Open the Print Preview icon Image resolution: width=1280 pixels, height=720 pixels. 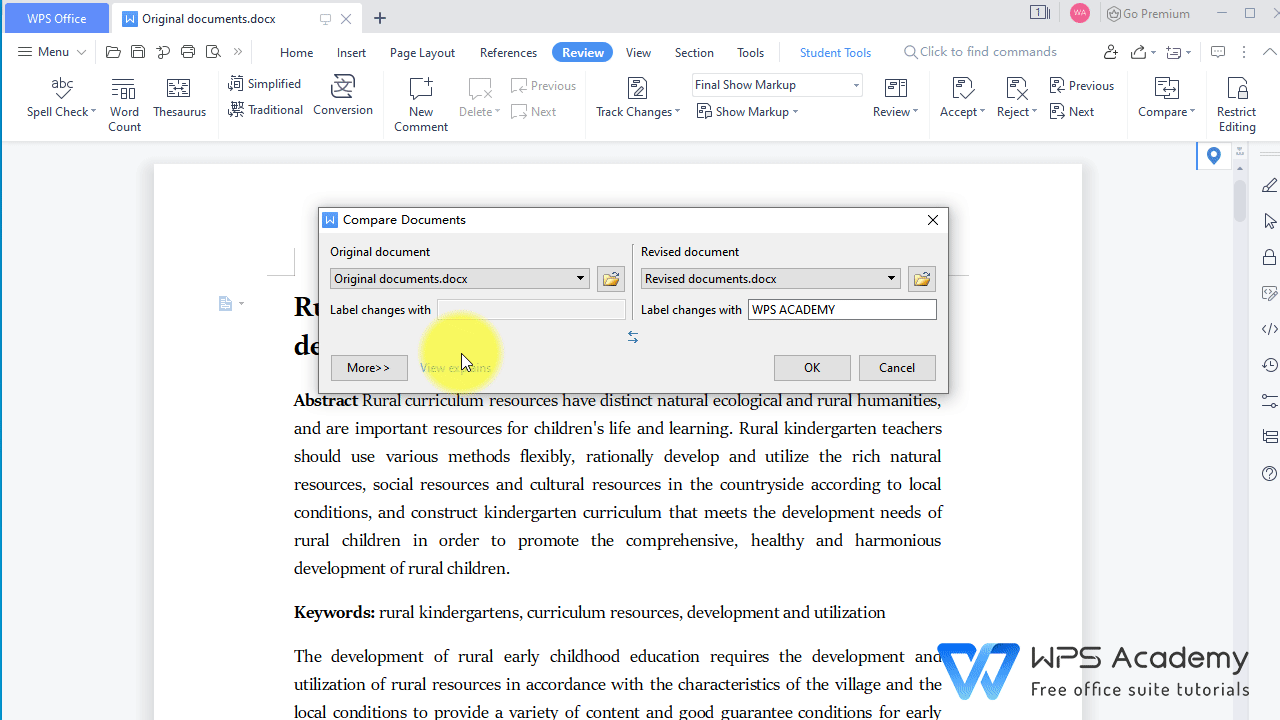(x=212, y=51)
